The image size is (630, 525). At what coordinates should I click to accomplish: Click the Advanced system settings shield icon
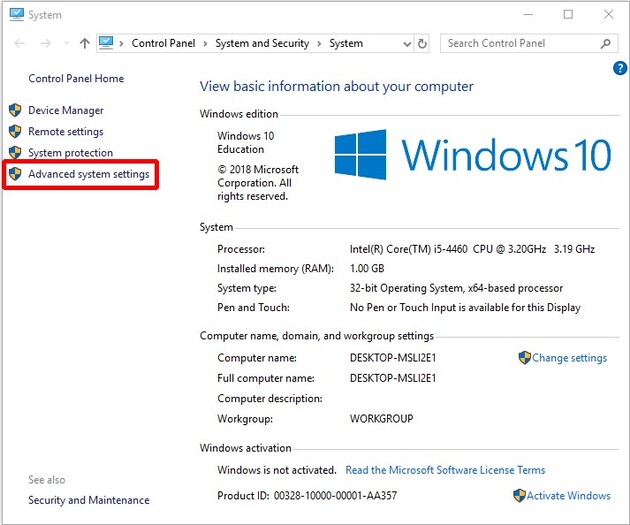coord(15,174)
